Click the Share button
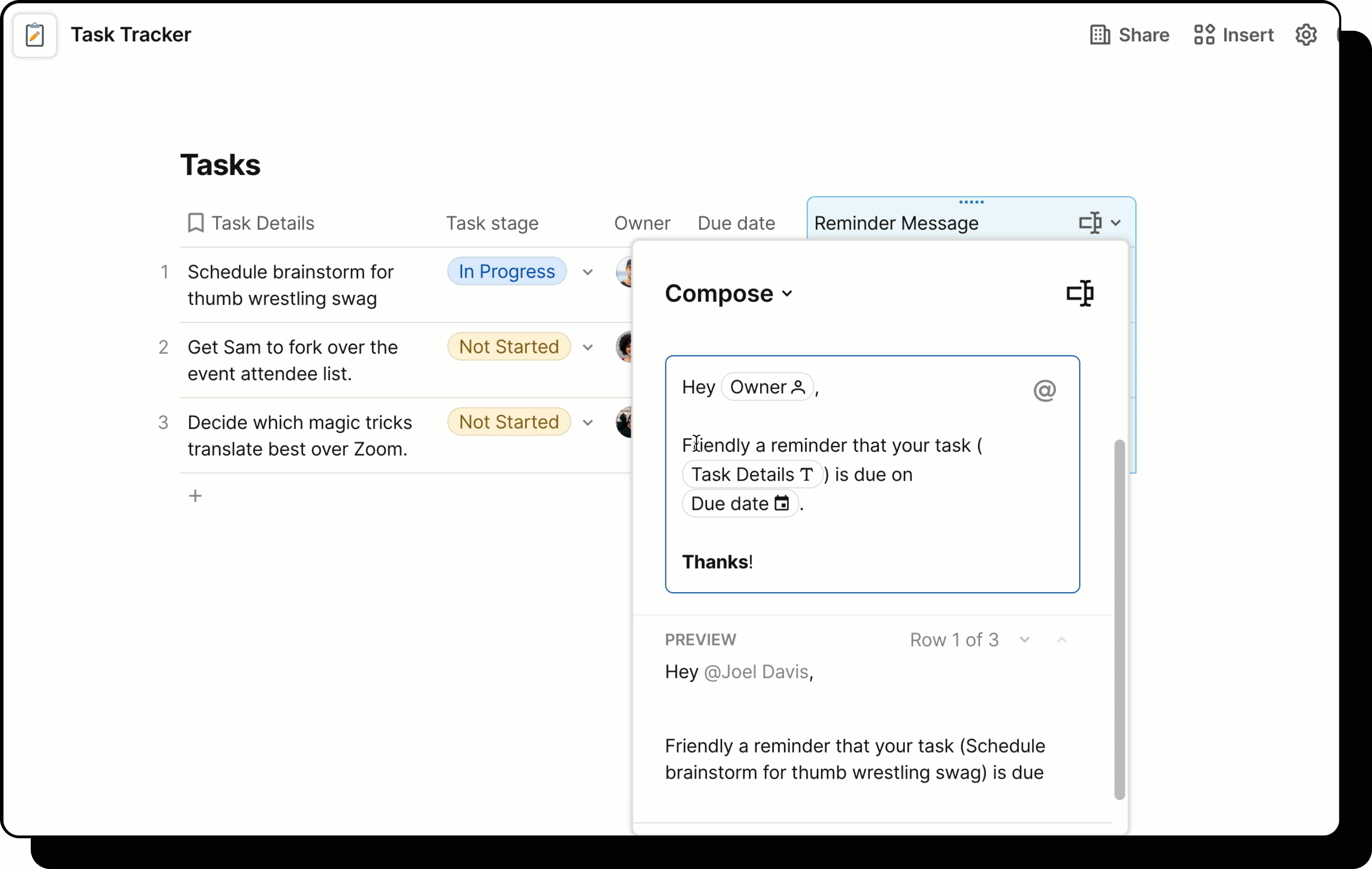Image resolution: width=1372 pixels, height=869 pixels. (x=1129, y=35)
